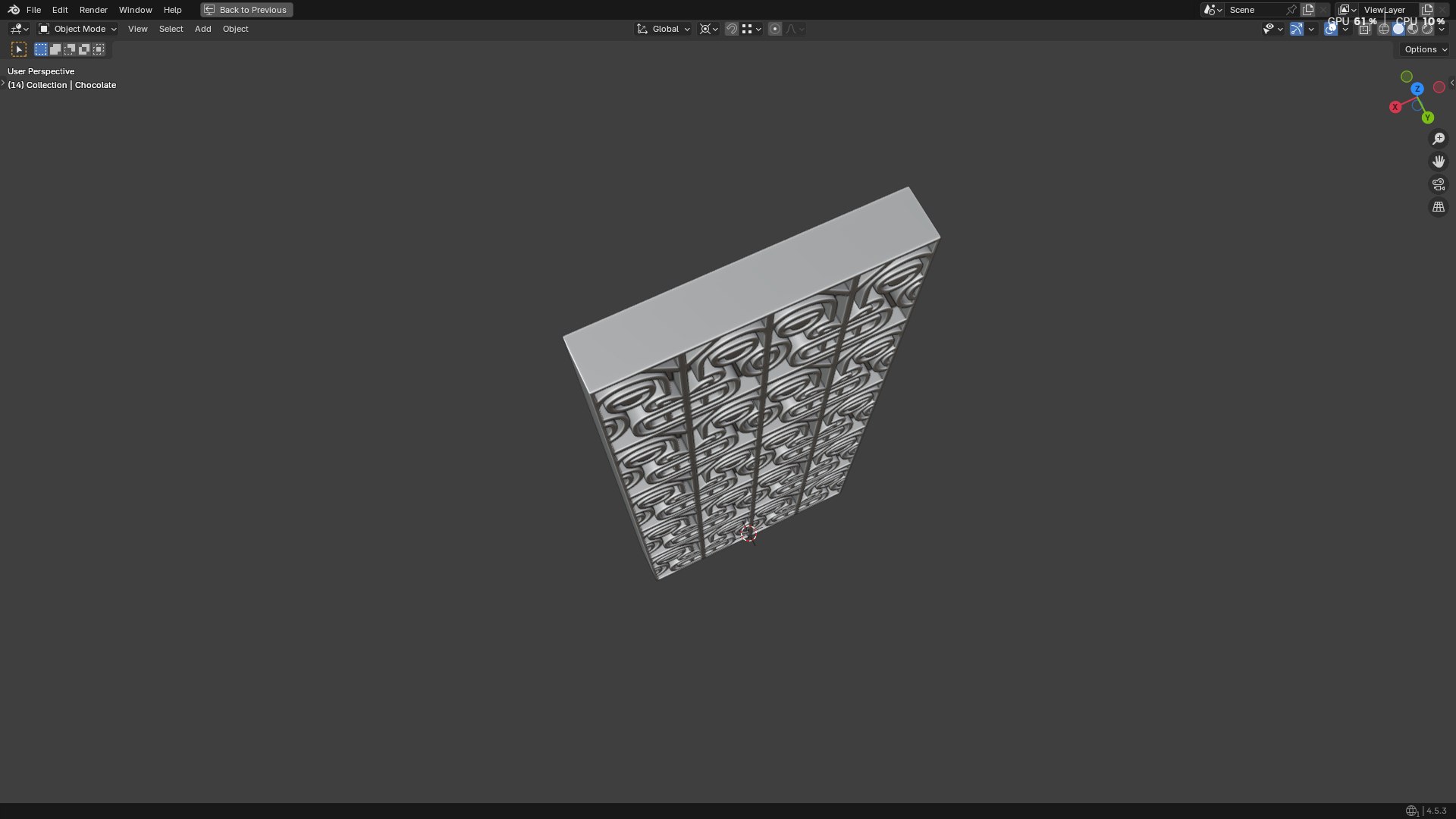Screen dimensions: 1456x819
Task: Open the Window menu
Action: [135, 10]
